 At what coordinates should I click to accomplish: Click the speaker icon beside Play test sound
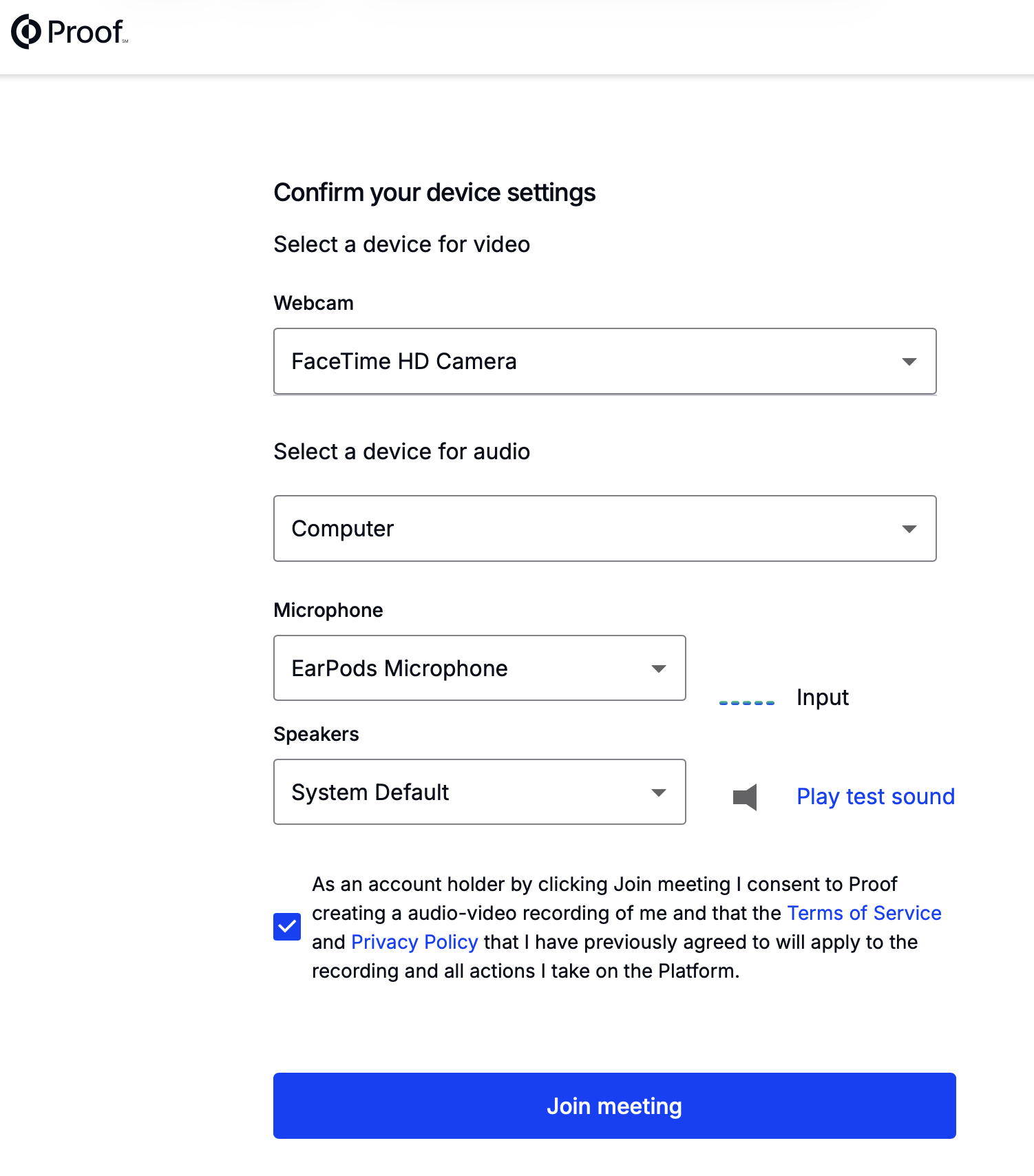tap(745, 797)
